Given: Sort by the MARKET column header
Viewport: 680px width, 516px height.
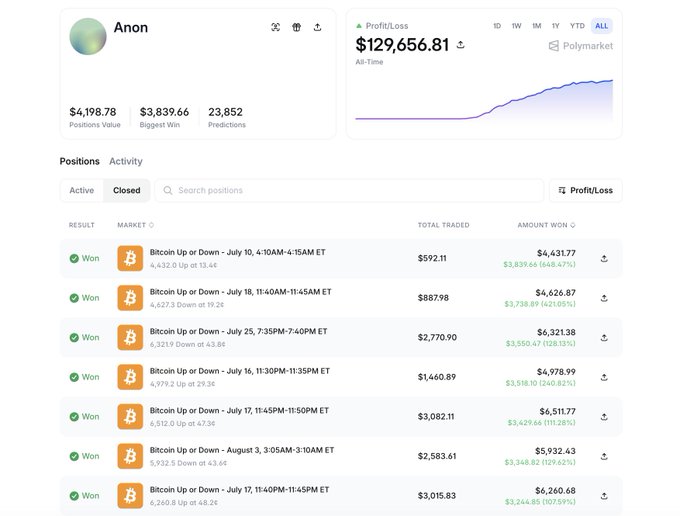Looking at the screenshot, I should (x=135, y=225).
